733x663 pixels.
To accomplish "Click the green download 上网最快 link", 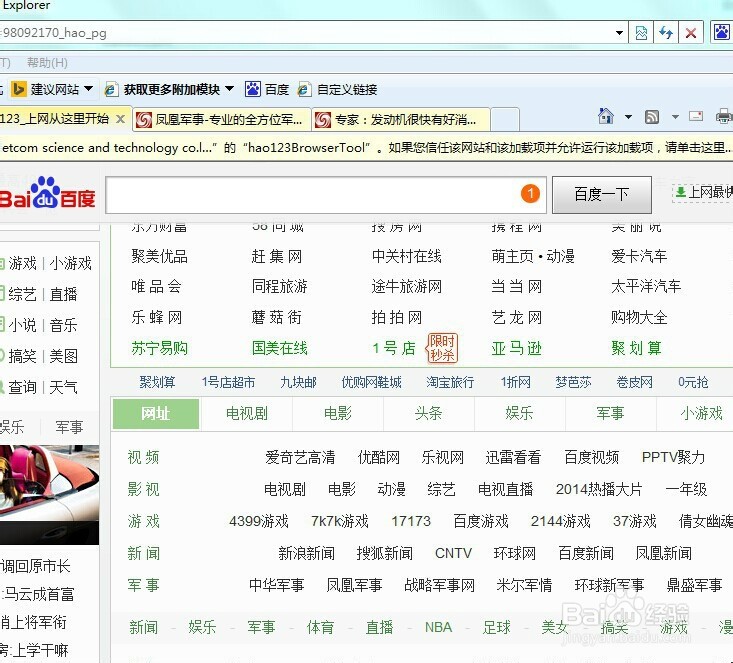I will point(703,192).
